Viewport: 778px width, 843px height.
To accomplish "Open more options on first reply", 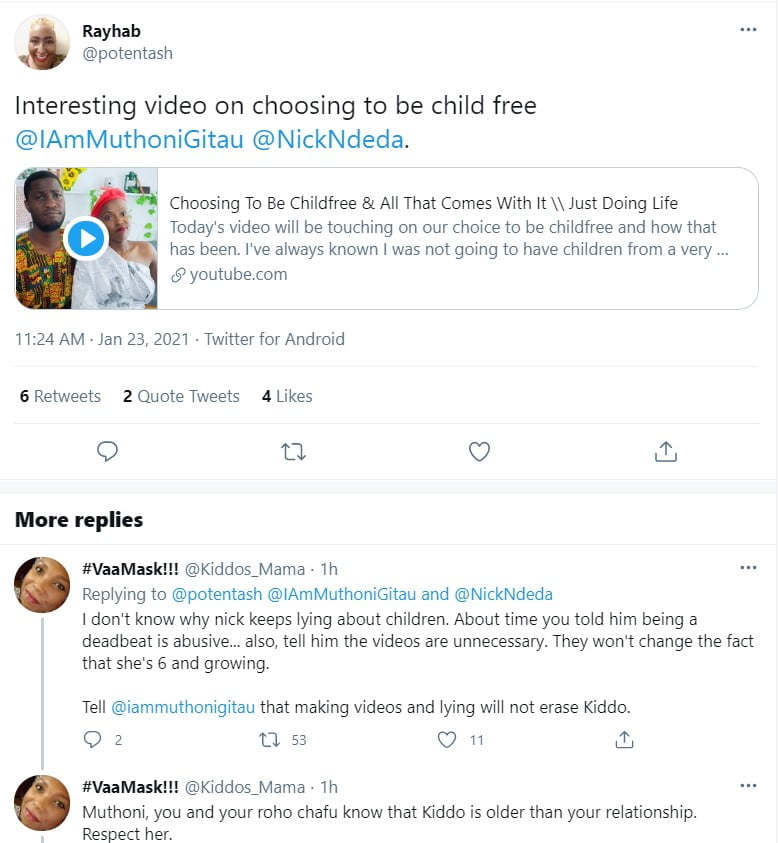I will click(748, 568).
